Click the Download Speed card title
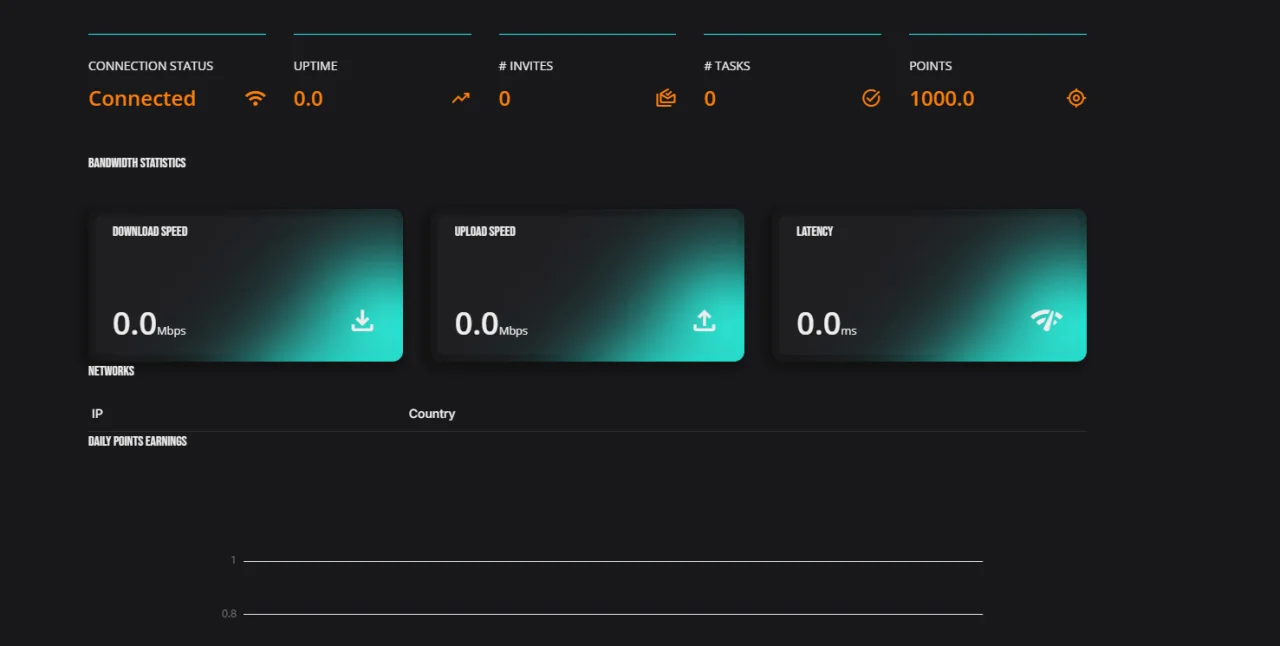The width and height of the screenshot is (1280, 646). pyautogui.click(x=150, y=231)
